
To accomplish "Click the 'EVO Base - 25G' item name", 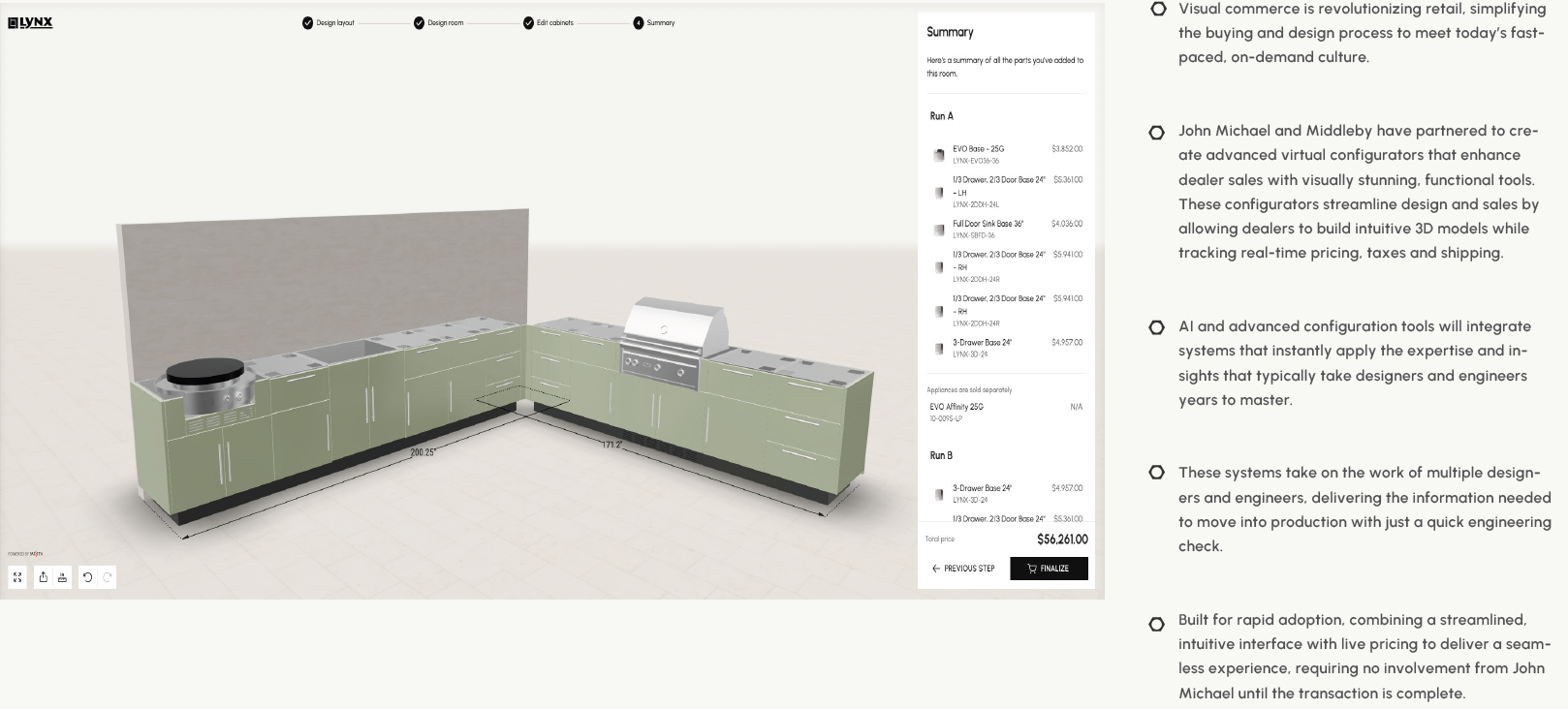I will tap(978, 149).
